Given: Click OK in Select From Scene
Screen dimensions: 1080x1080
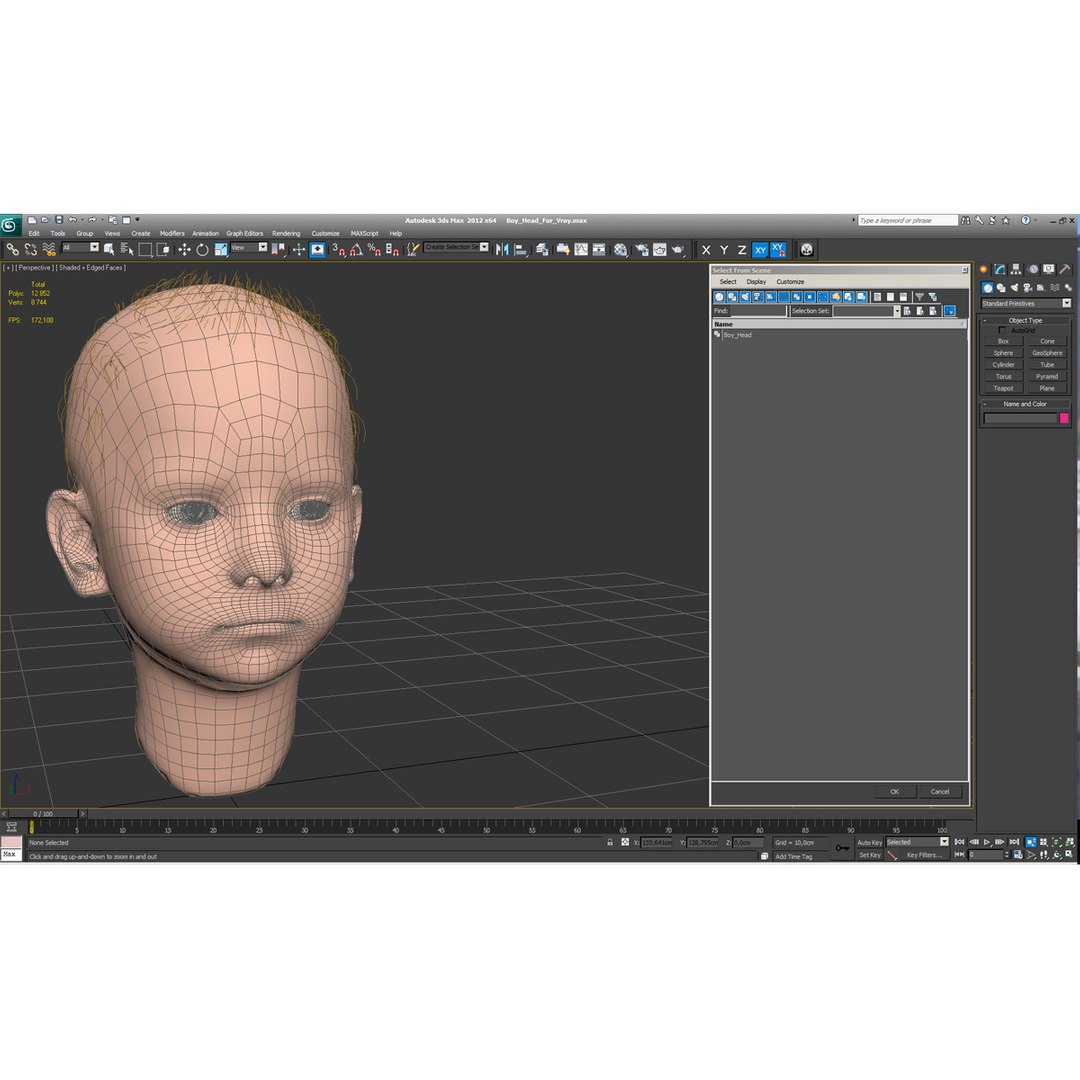Looking at the screenshot, I should coord(895,791).
